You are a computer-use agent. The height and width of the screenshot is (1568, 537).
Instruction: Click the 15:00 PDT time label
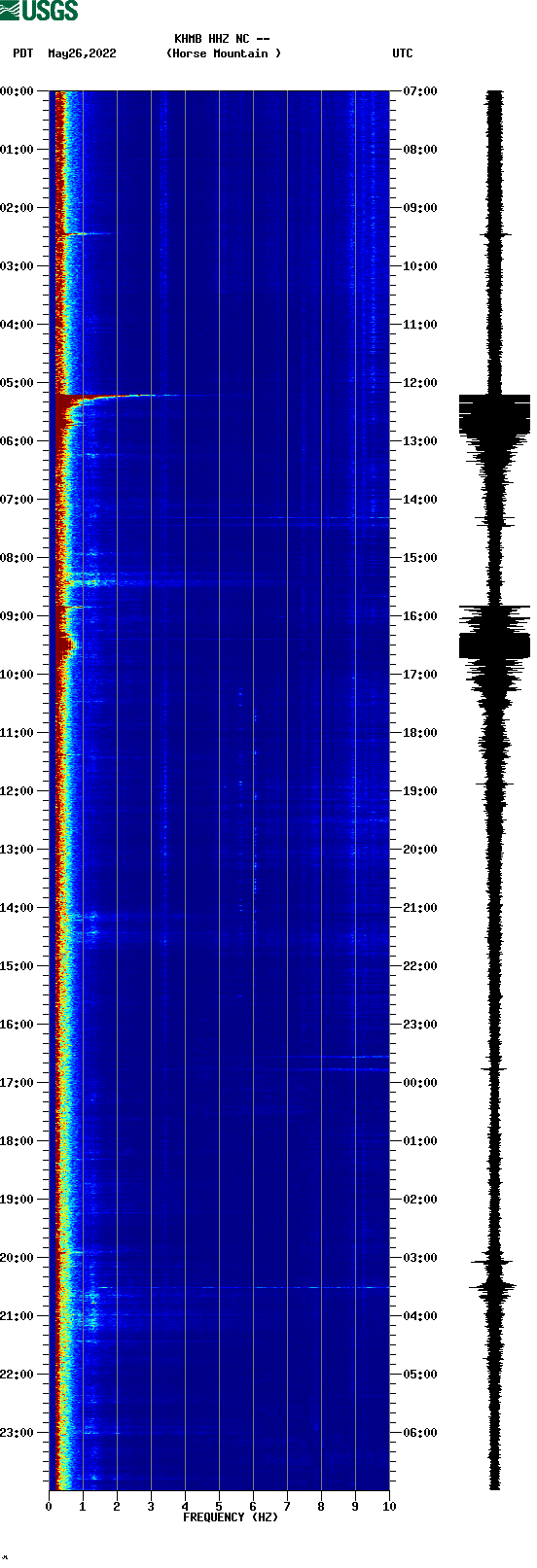[18, 966]
